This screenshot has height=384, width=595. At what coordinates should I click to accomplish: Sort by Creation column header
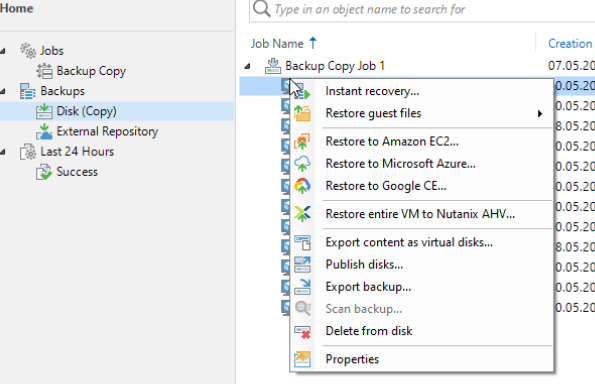pos(570,44)
